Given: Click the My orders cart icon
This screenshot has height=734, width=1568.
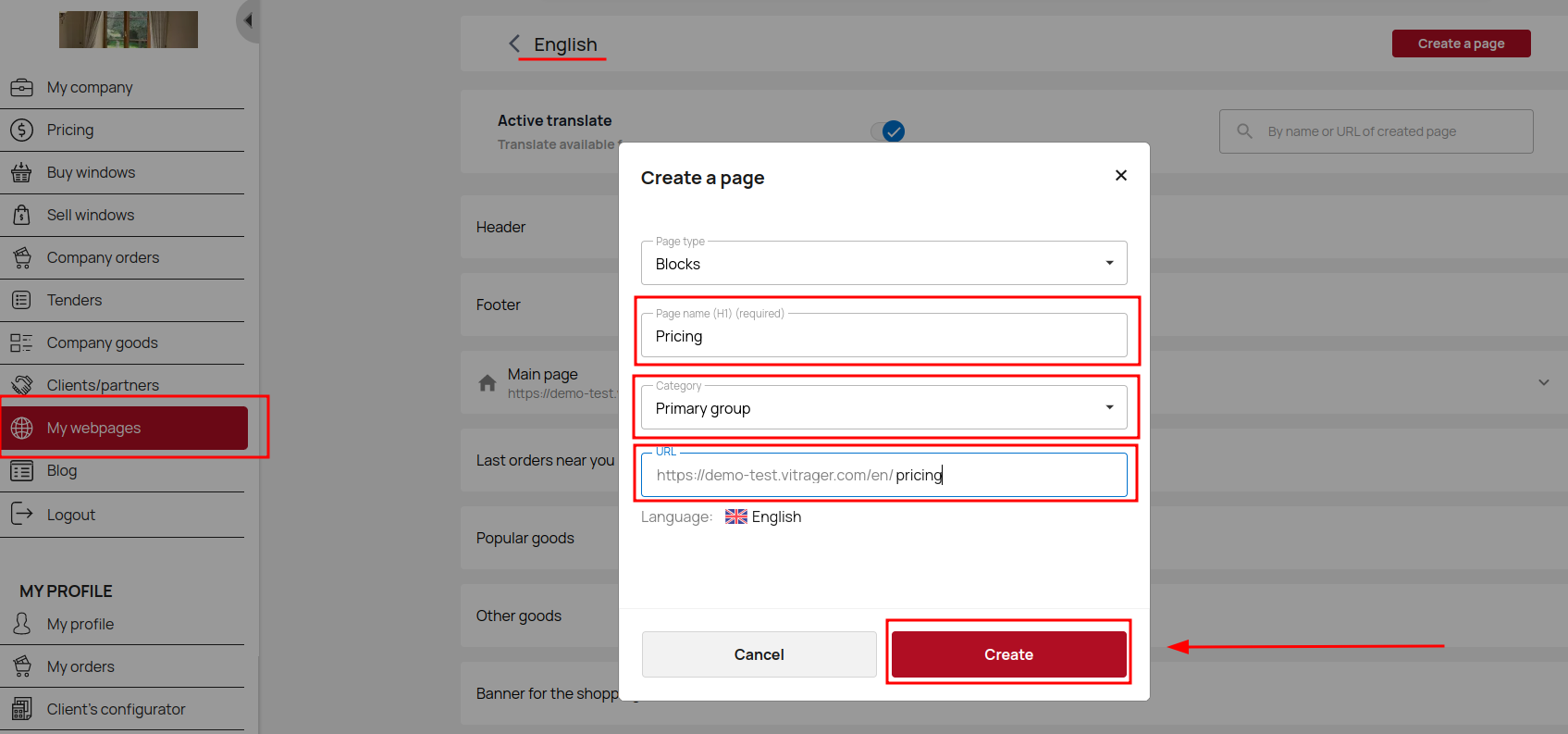Looking at the screenshot, I should [21, 666].
